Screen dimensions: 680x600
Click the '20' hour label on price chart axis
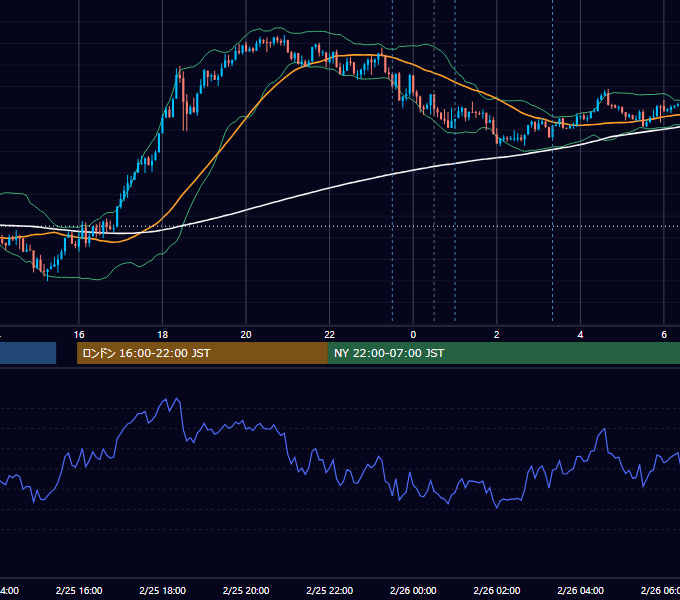pos(246,335)
